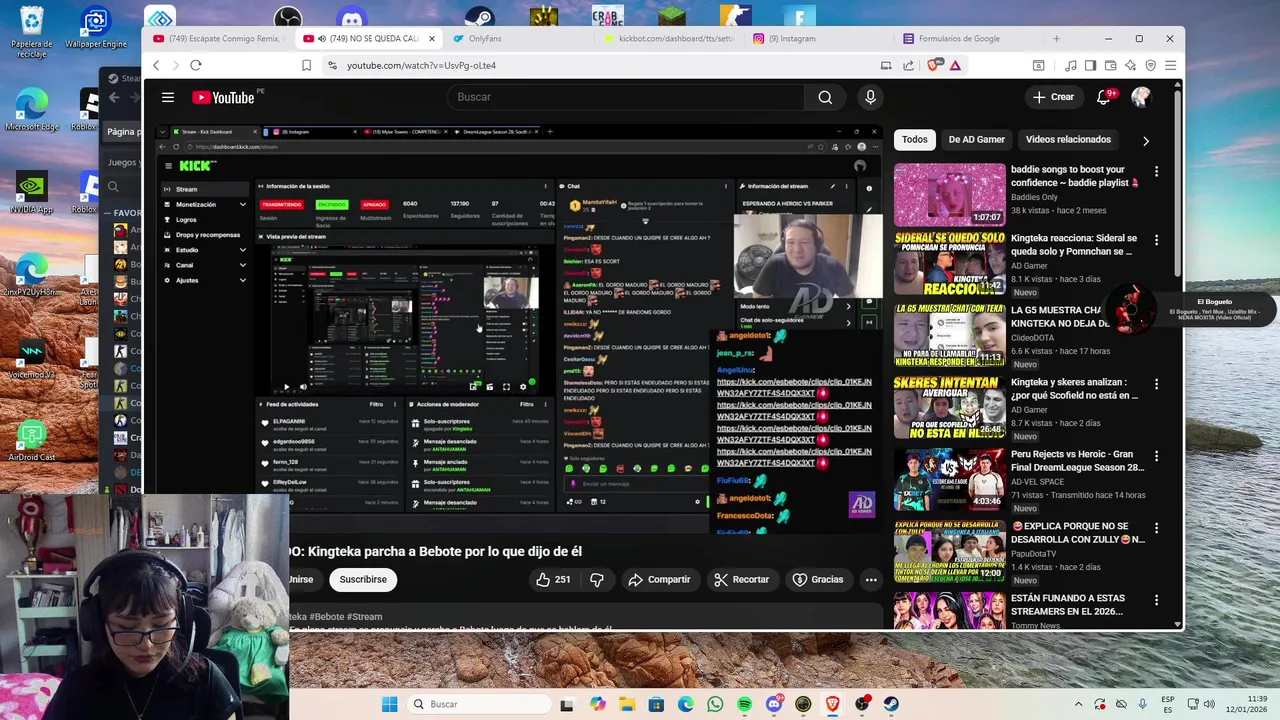Open YouTube notifications bell
Screen dimensions: 1280x720
point(1104,97)
